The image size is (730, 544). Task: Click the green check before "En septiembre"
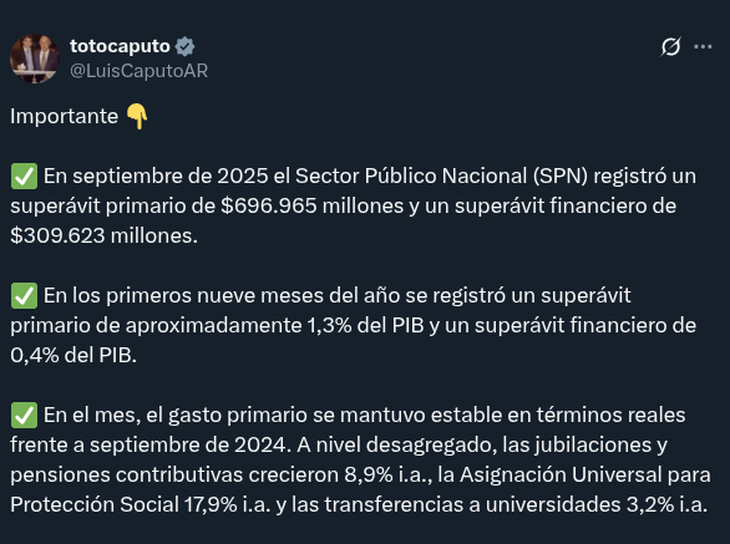[23, 177]
